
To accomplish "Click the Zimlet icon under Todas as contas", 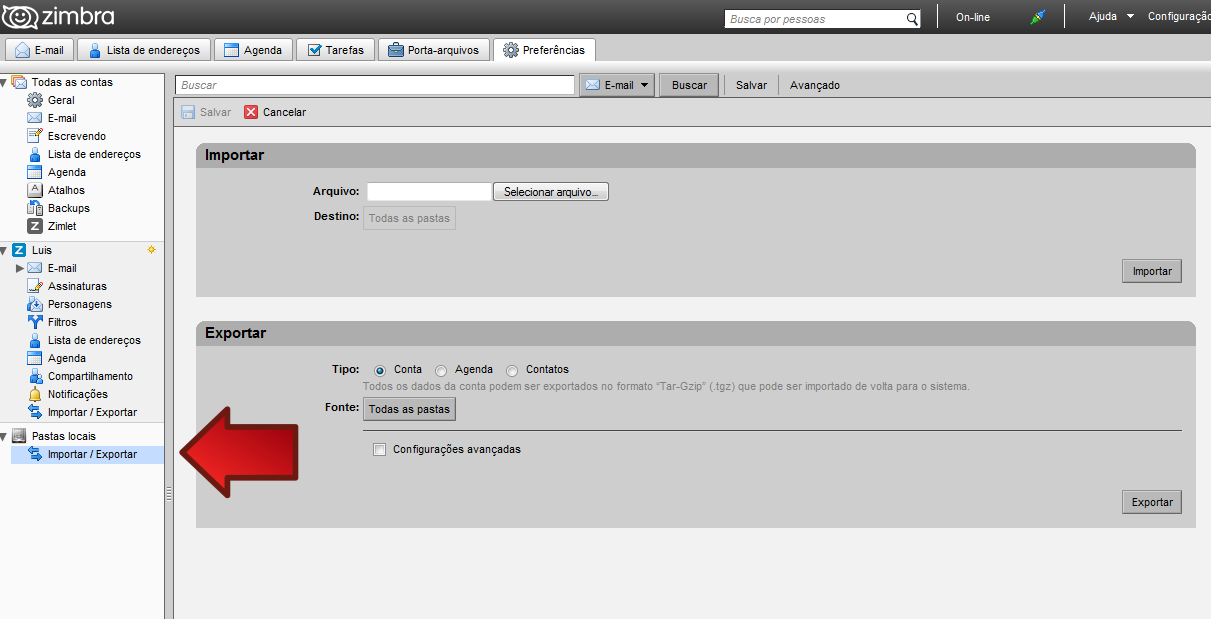I will (35, 226).
